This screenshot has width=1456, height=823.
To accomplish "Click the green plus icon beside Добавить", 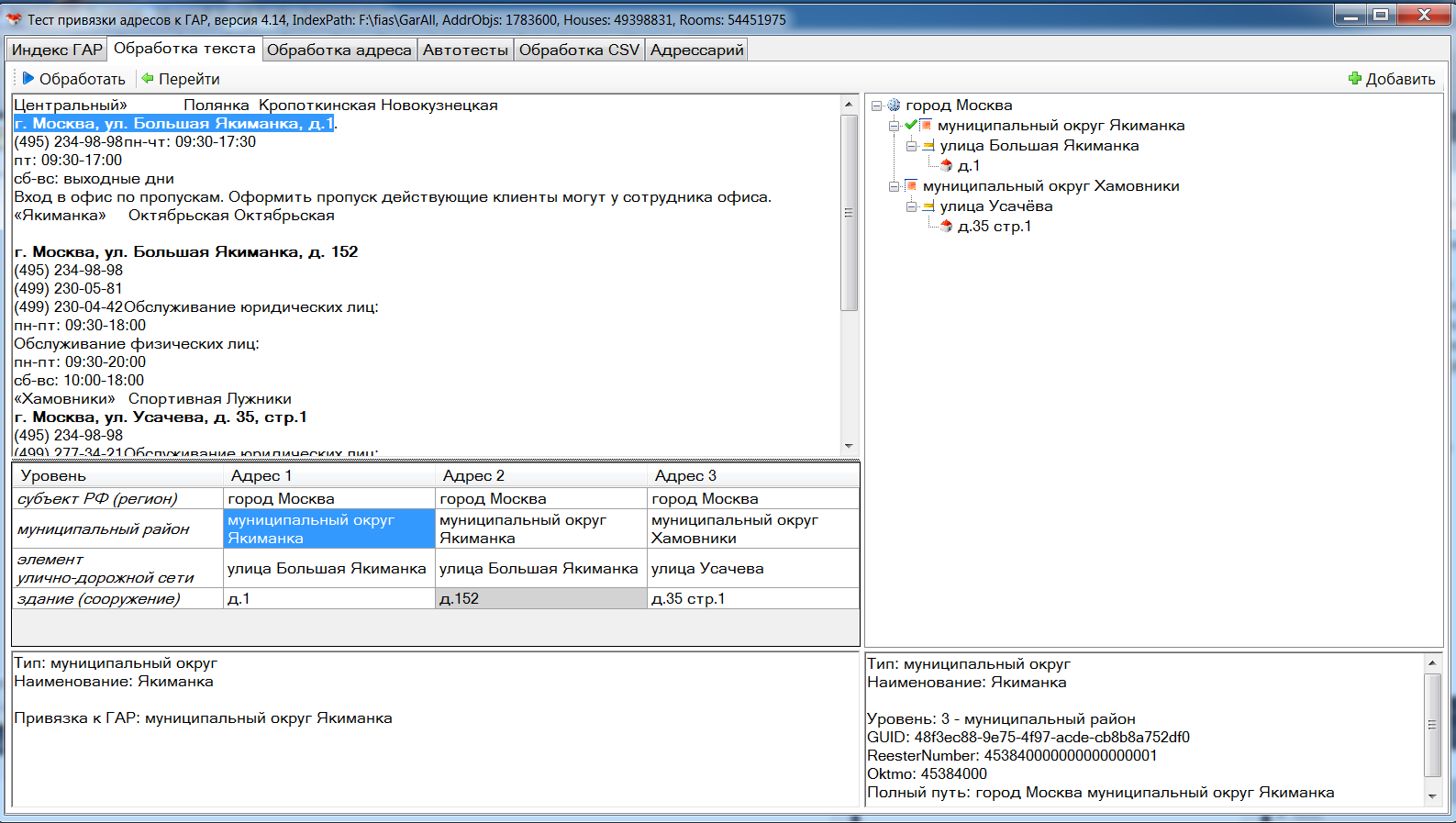I will tap(1354, 79).
